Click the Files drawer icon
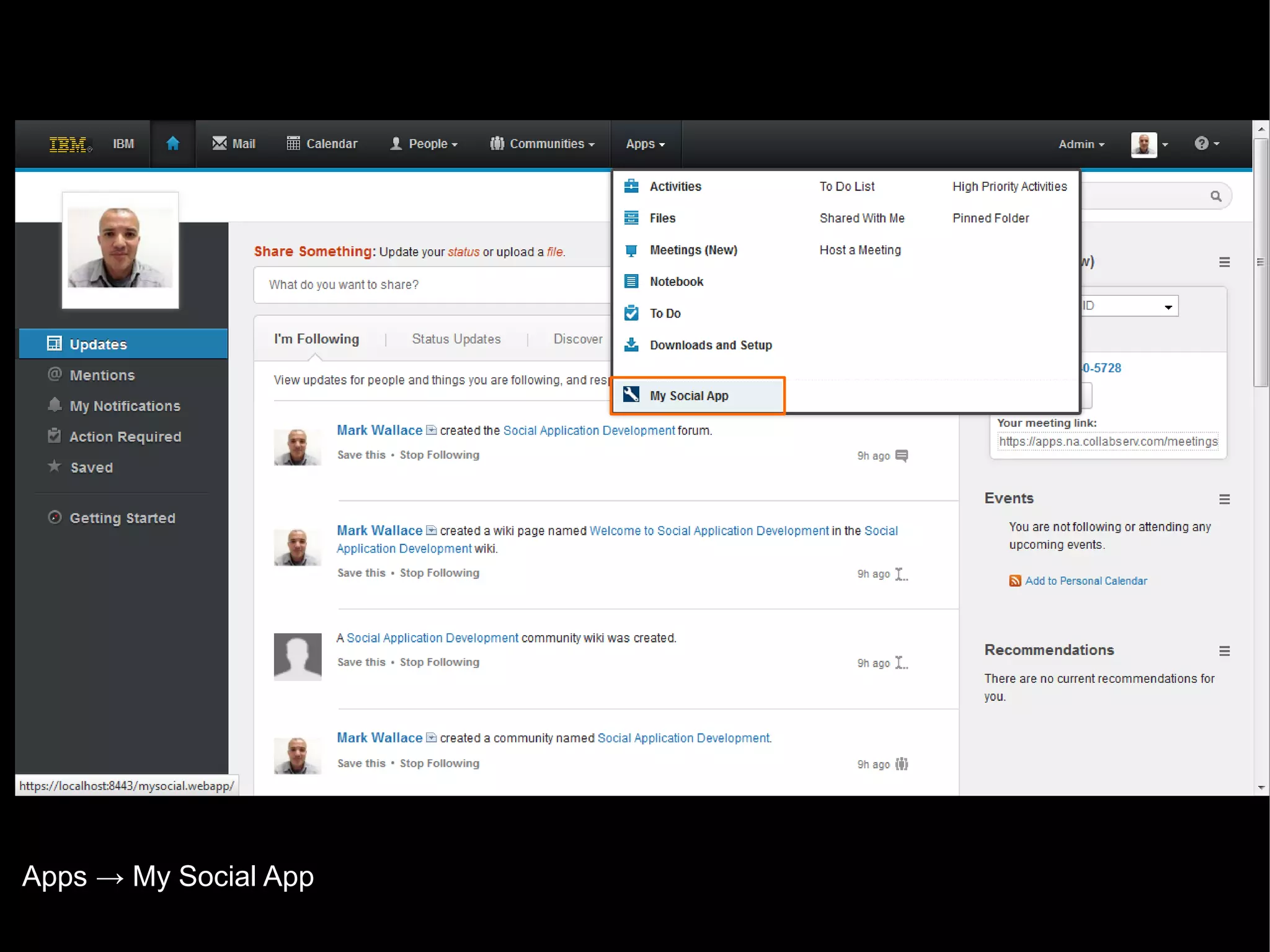This screenshot has height=952, width=1270. click(631, 218)
